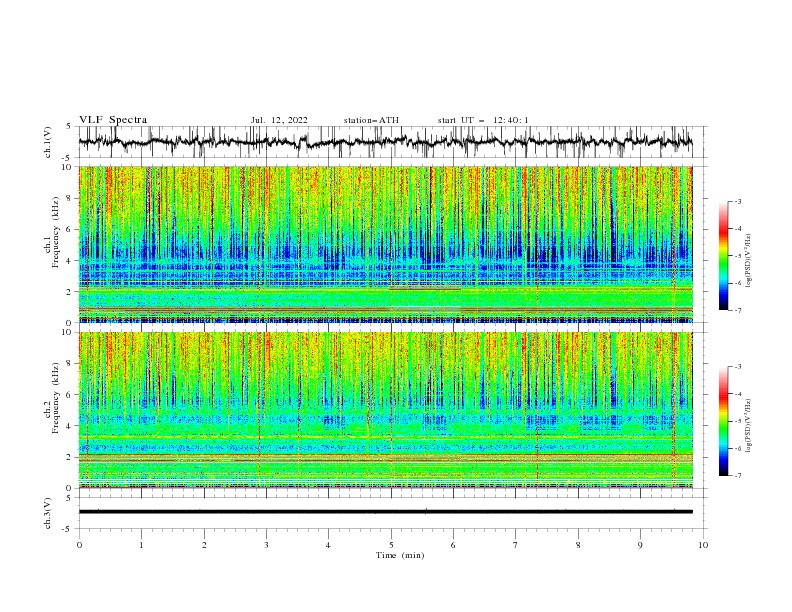
Task: Click the ch.1 "Frequency (kHz)" axis label
Action: point(56,232)
